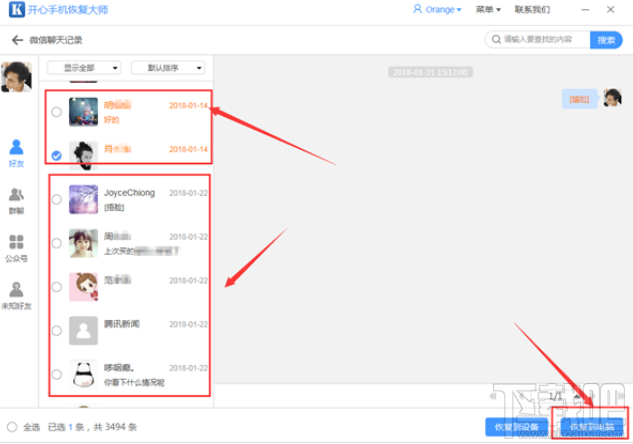Image resolution: width=633 pixels, height=444 pixels.
Task: Click the app logo icon in title bar
Action: coord(17,9)
